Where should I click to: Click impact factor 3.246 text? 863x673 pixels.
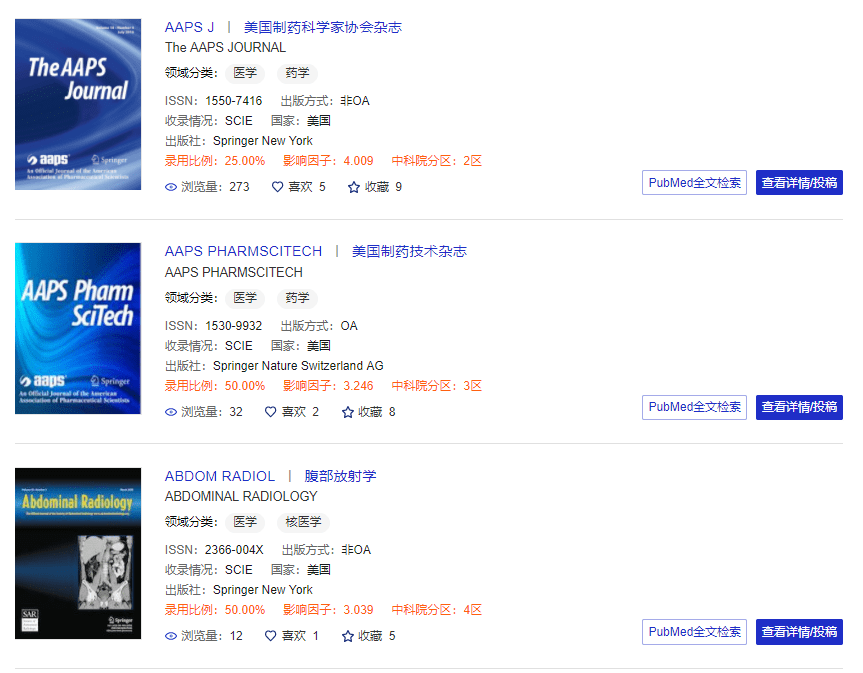pyautogui.click(x=358, y=386)
